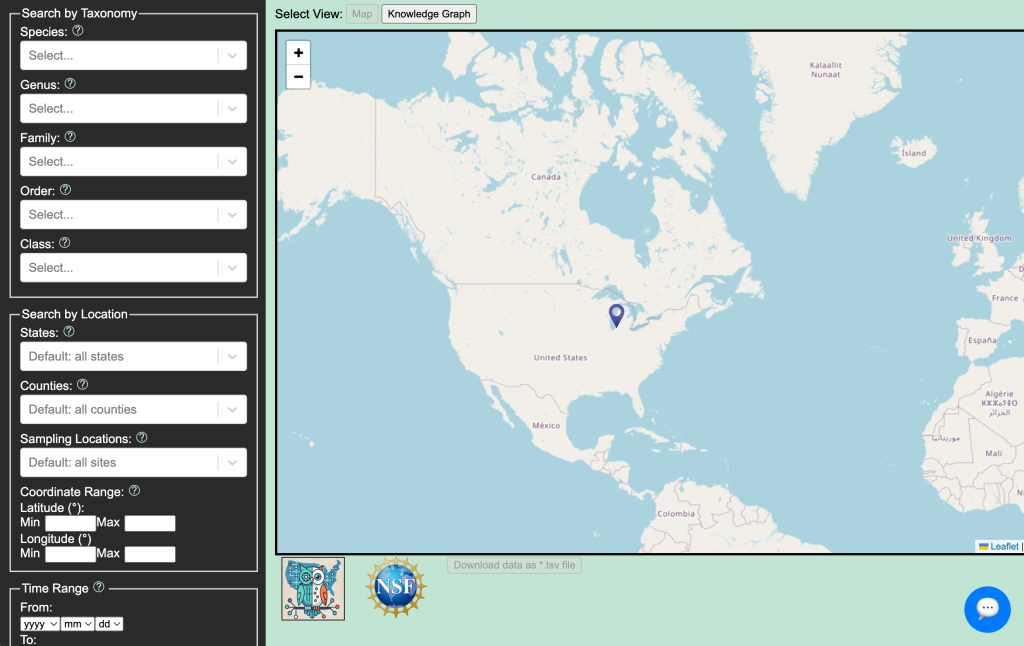The width and height of the screenshot is (1024, 646).
Task: Click the Family help question-mark icon
Action: pyautogui.click(x=70, y=137)
